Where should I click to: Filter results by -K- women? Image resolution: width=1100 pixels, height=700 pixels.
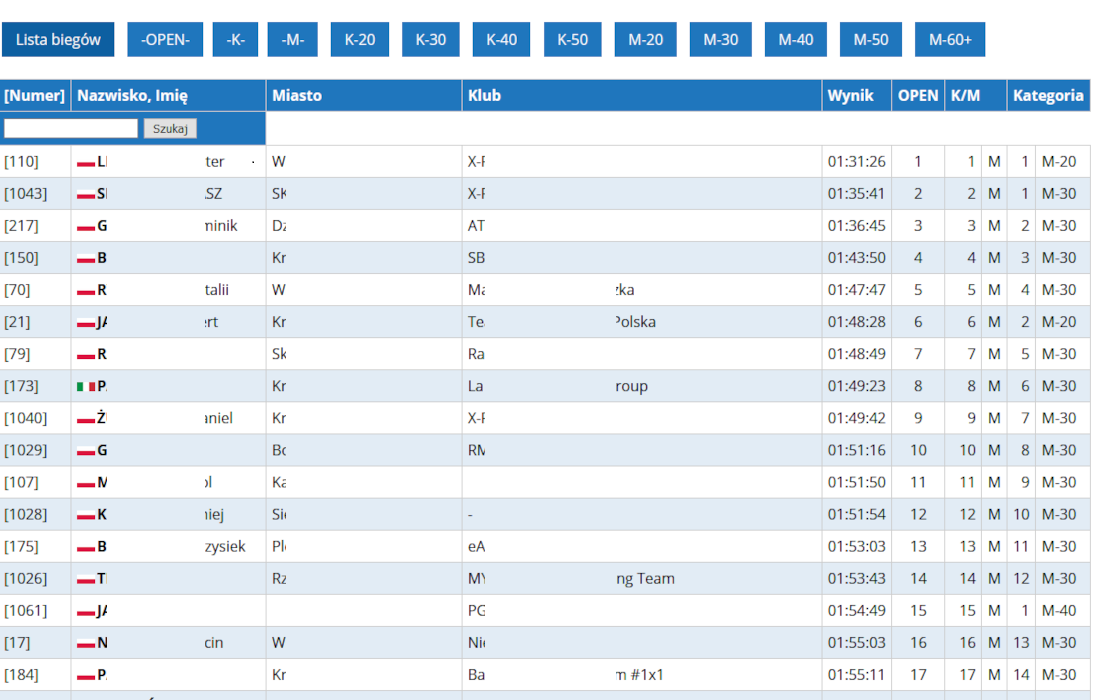(235, 39)
